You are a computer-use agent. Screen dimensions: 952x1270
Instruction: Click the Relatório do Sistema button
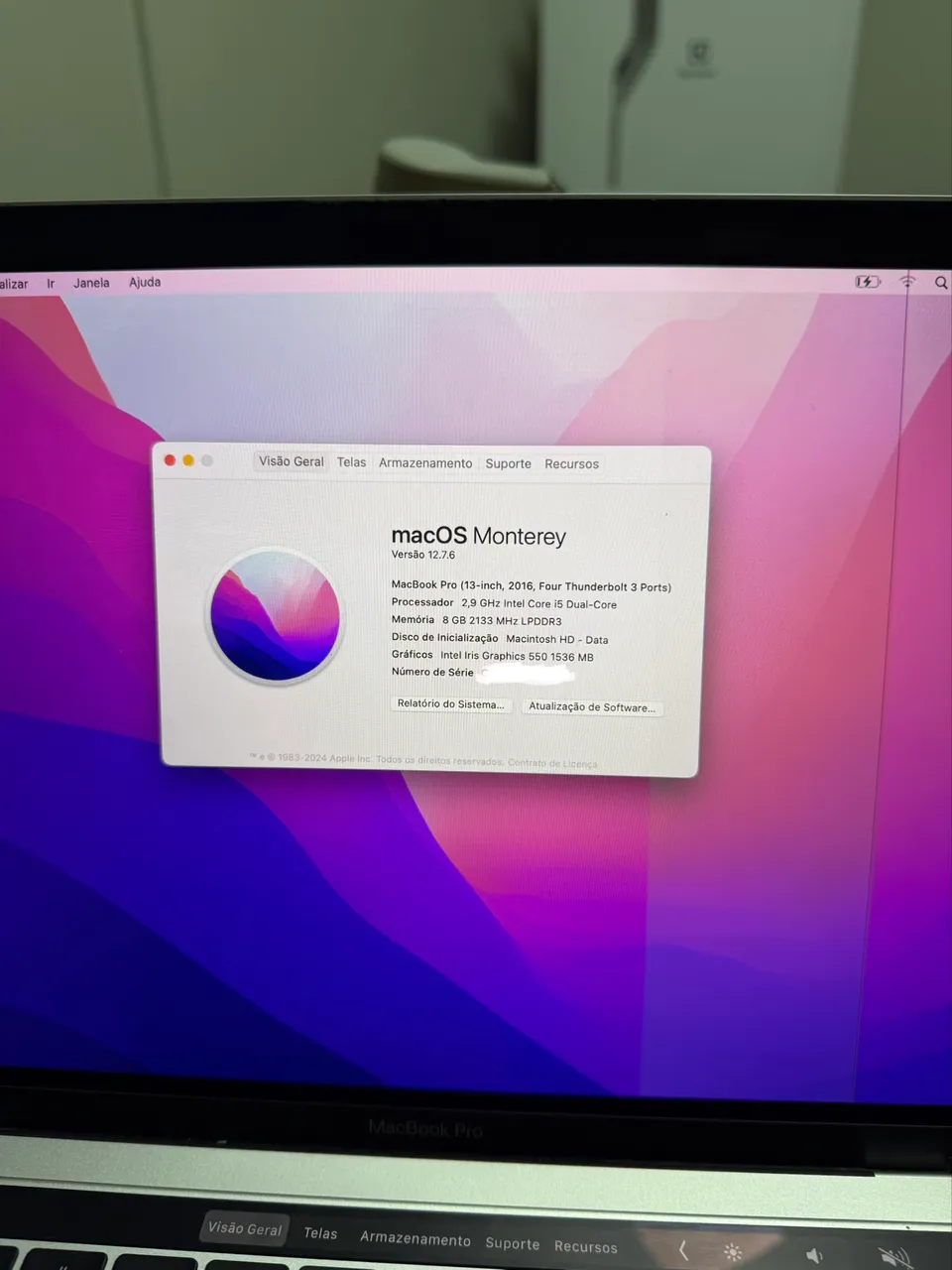[451, 704]
